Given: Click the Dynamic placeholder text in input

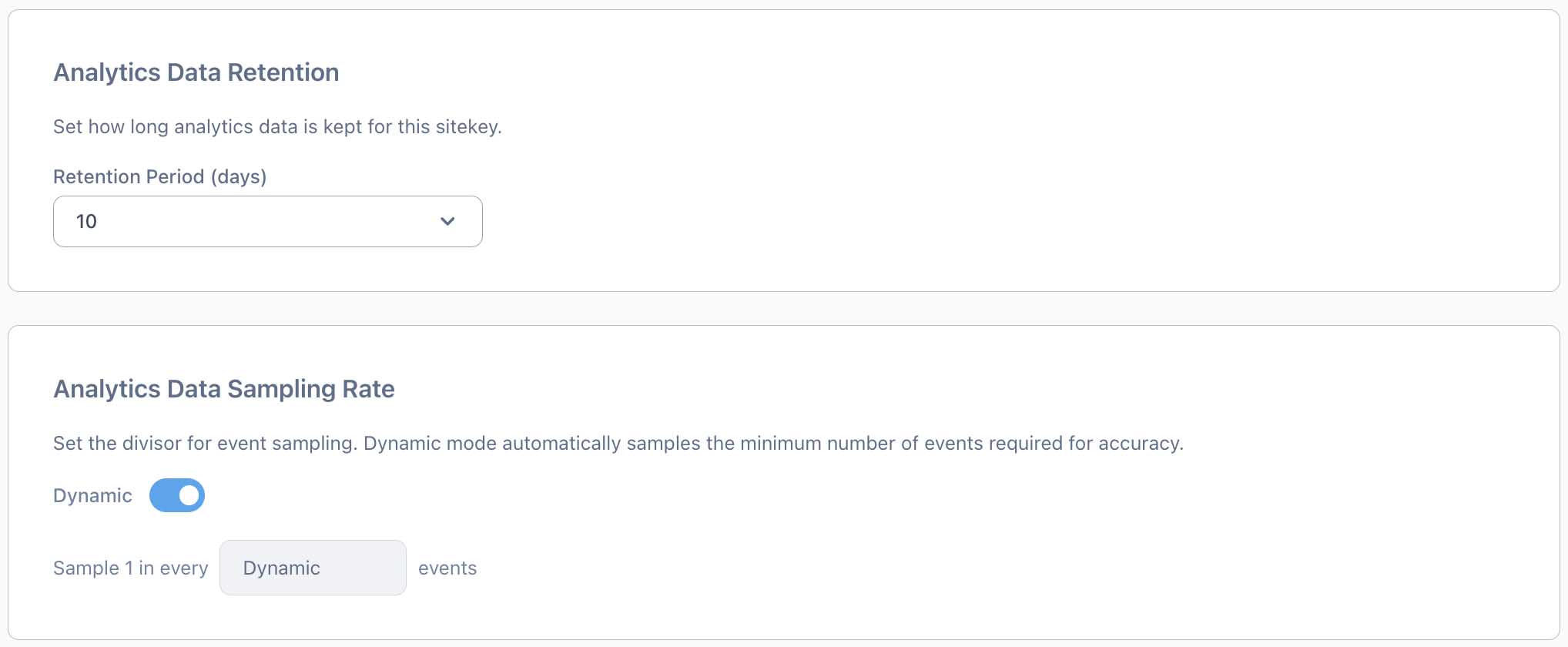Looking at the screenshot, I should [281, 568].
